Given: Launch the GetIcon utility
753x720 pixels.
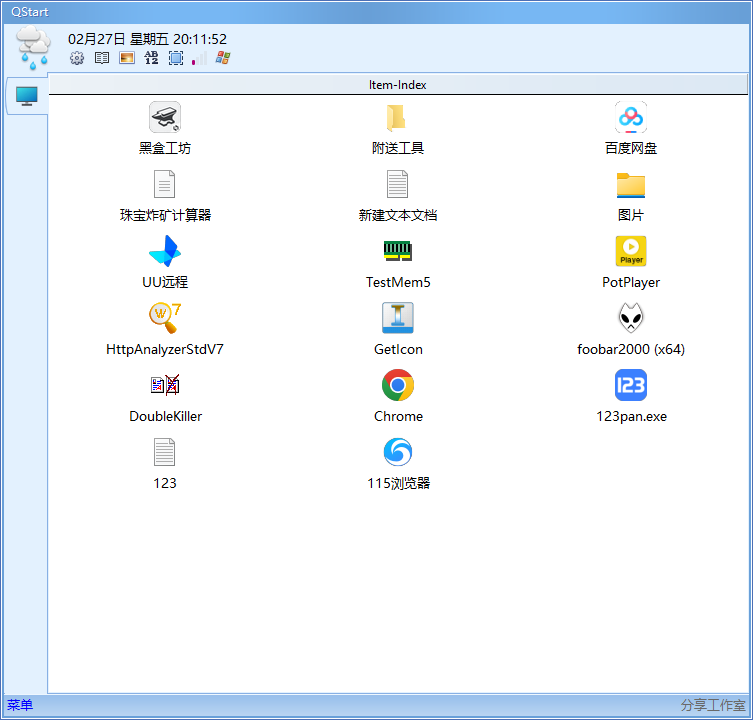Looking at the screenshot, I should 398,329.
